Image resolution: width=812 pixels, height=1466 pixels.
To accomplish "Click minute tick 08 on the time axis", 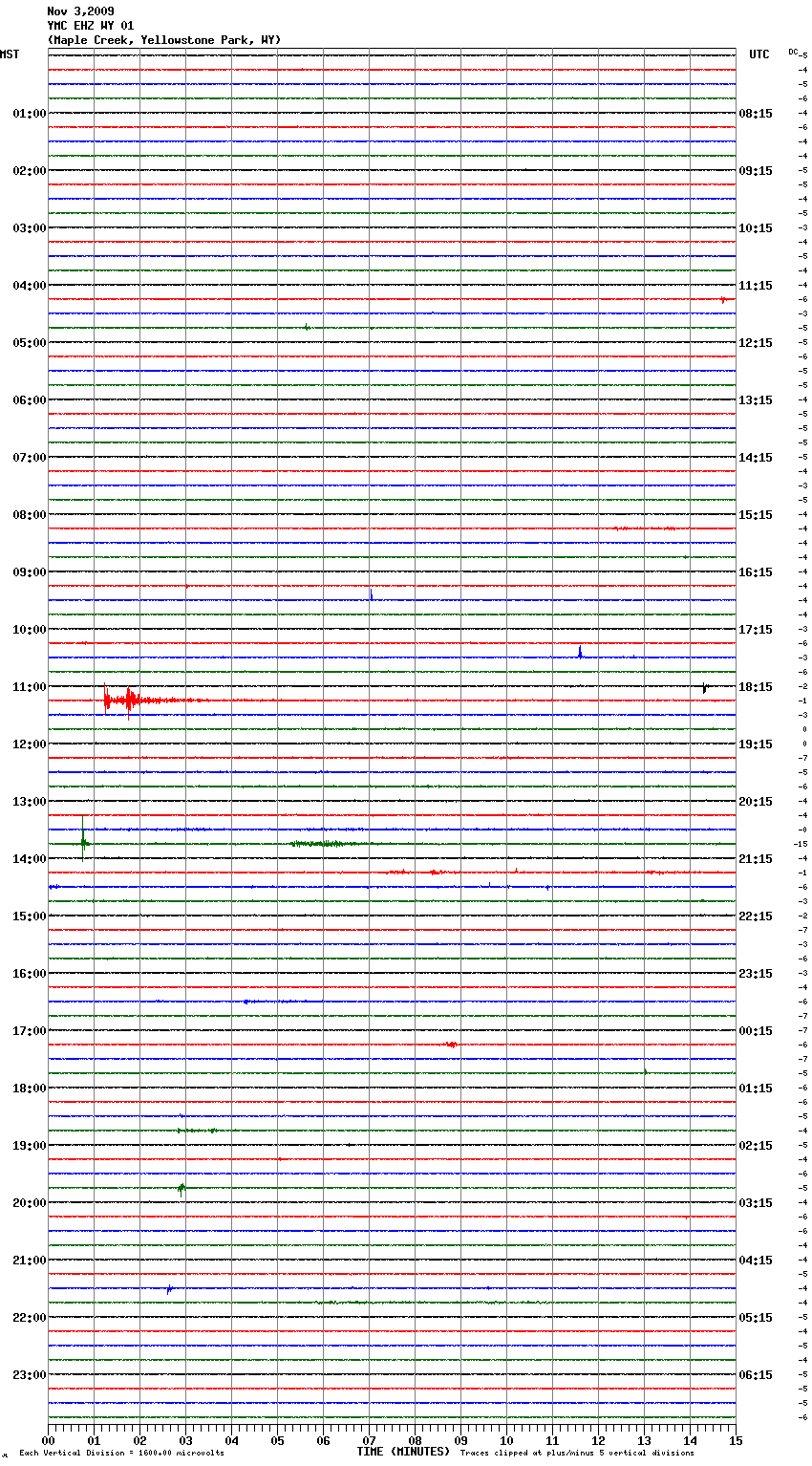I will 415,1440.
